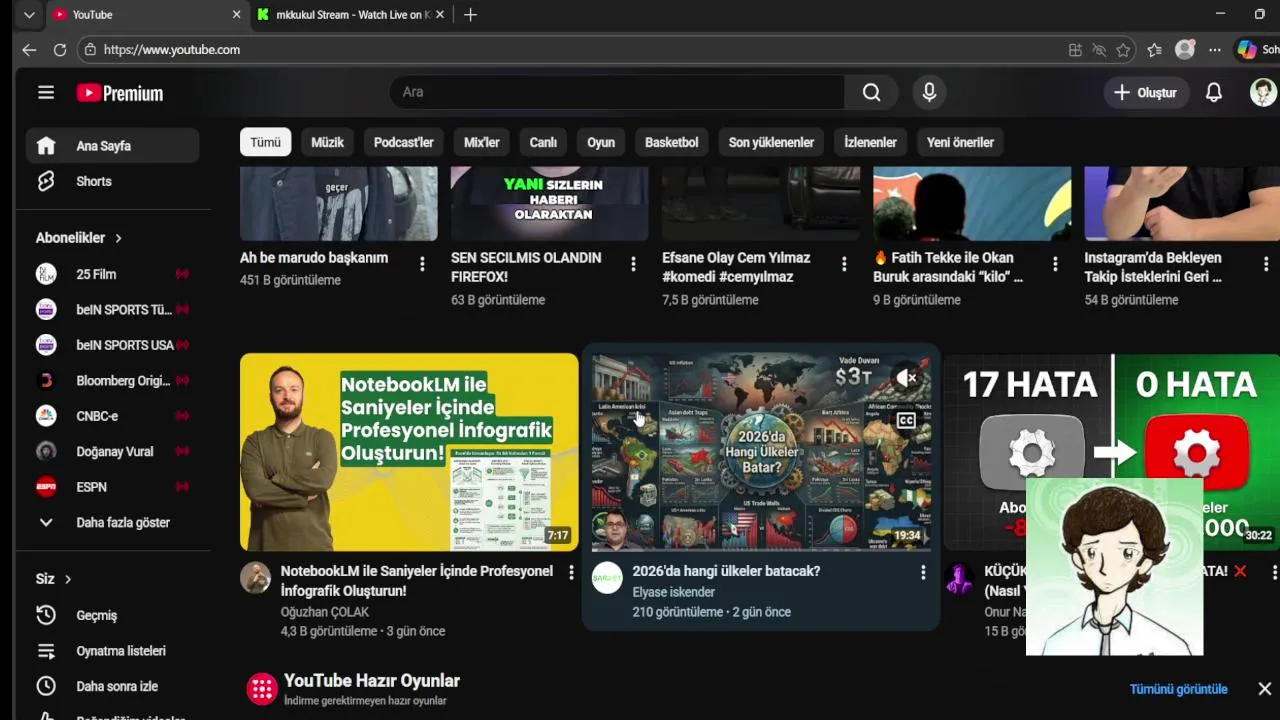Open the notifications bell
The height and width of the screenshot is (720, 1280).
coord(1214,92)
